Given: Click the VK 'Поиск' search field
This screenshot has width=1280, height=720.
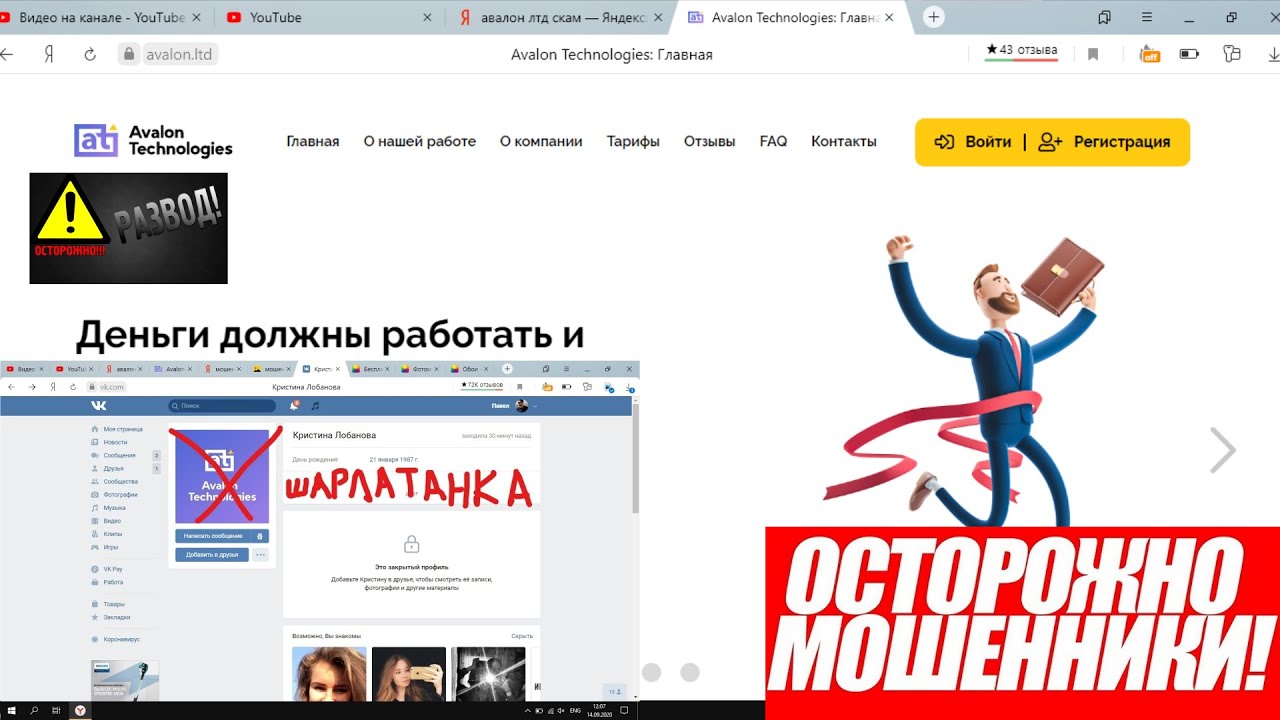Looking at the screenshot, I should coord(222,406).
